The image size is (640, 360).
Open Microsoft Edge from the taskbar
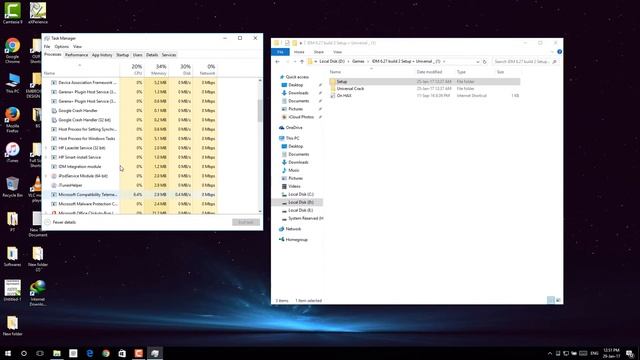90,353
